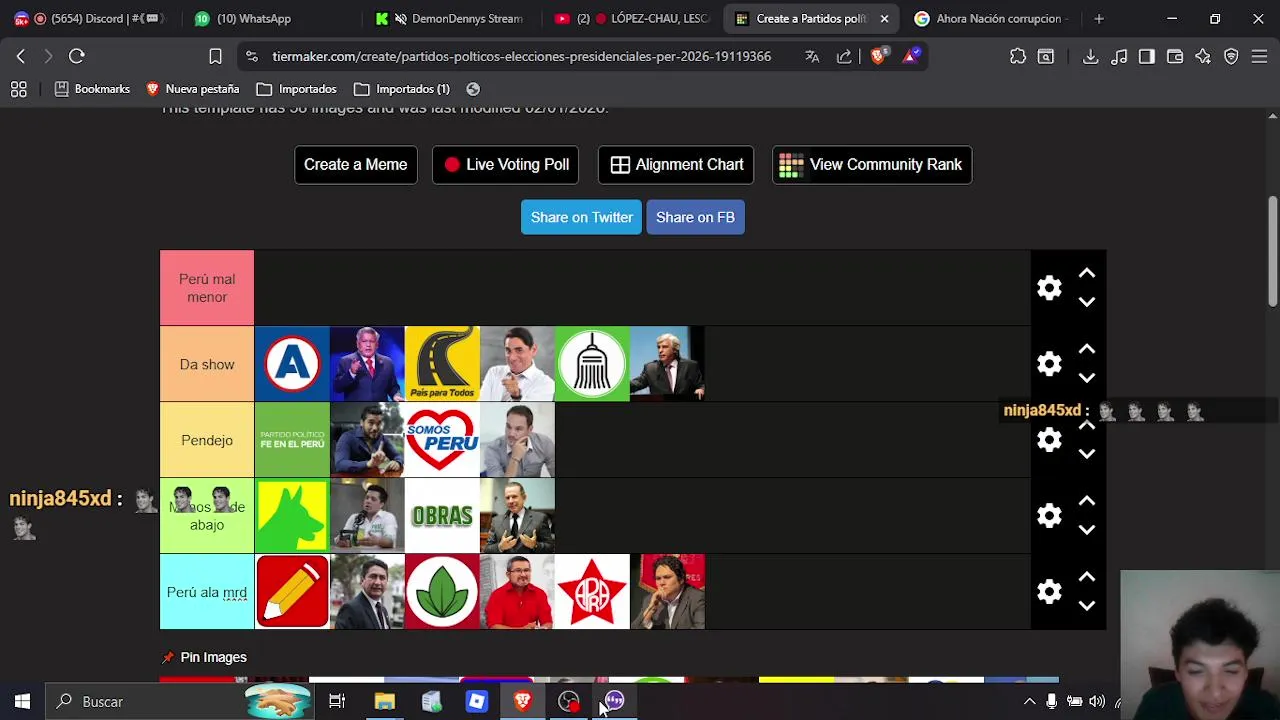Image resolution: width=1280 pixels, height=720 pixels.
Task: Move Perú ala mrd tier up
Action: [x=1087, y=578]
